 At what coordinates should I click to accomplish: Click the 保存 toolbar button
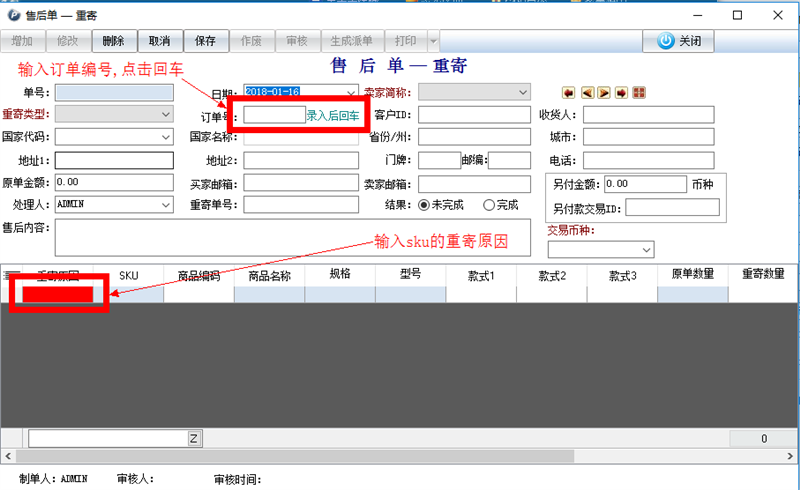coord(205,41)
